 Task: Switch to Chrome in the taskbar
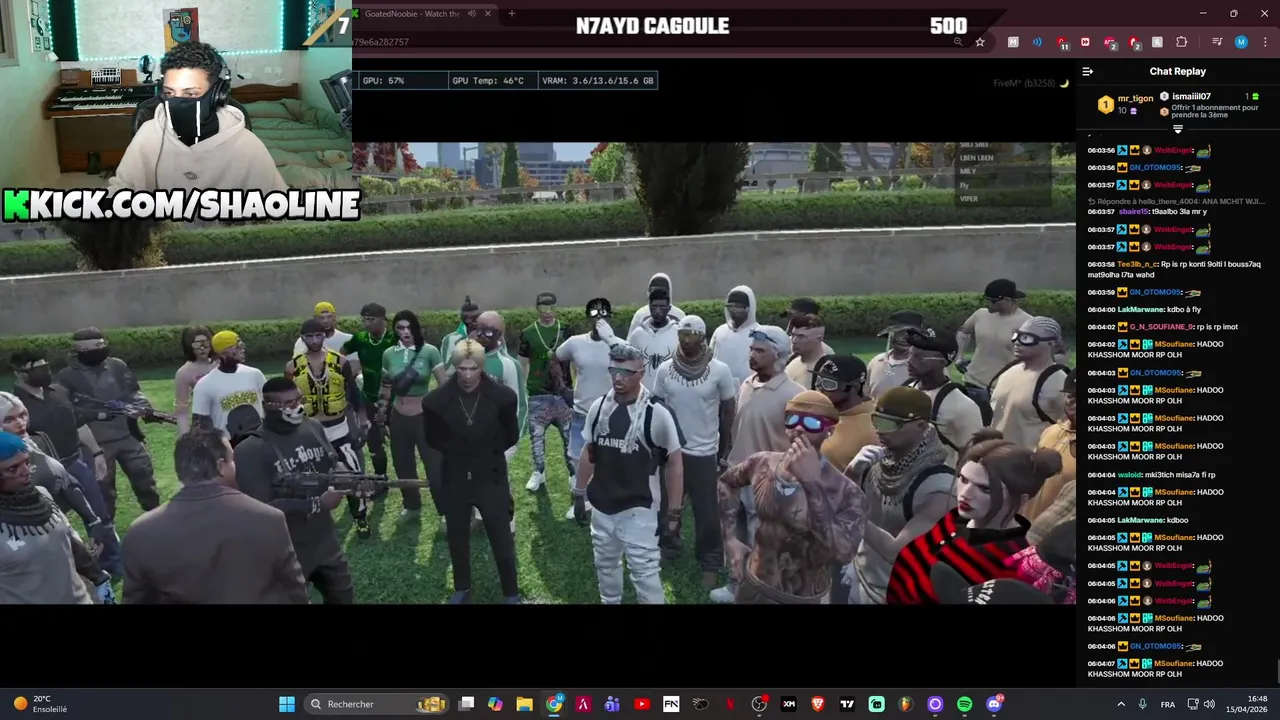pos(554,704)
